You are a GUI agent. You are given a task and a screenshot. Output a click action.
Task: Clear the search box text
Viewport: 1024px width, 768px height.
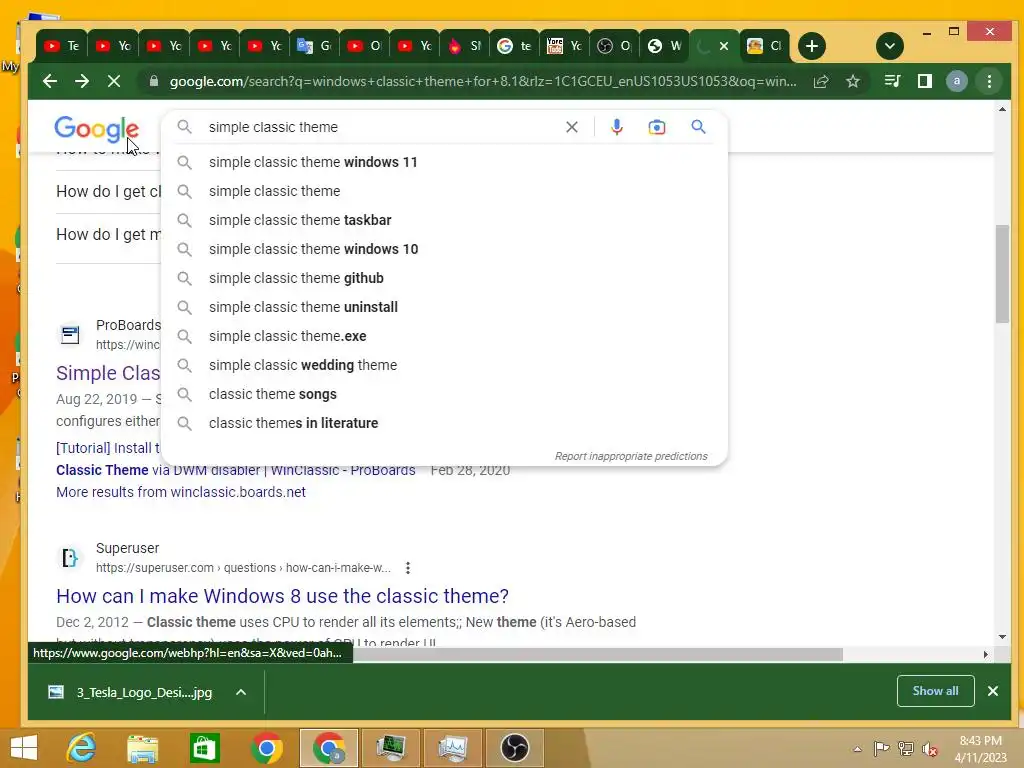[x=571, y=127]
